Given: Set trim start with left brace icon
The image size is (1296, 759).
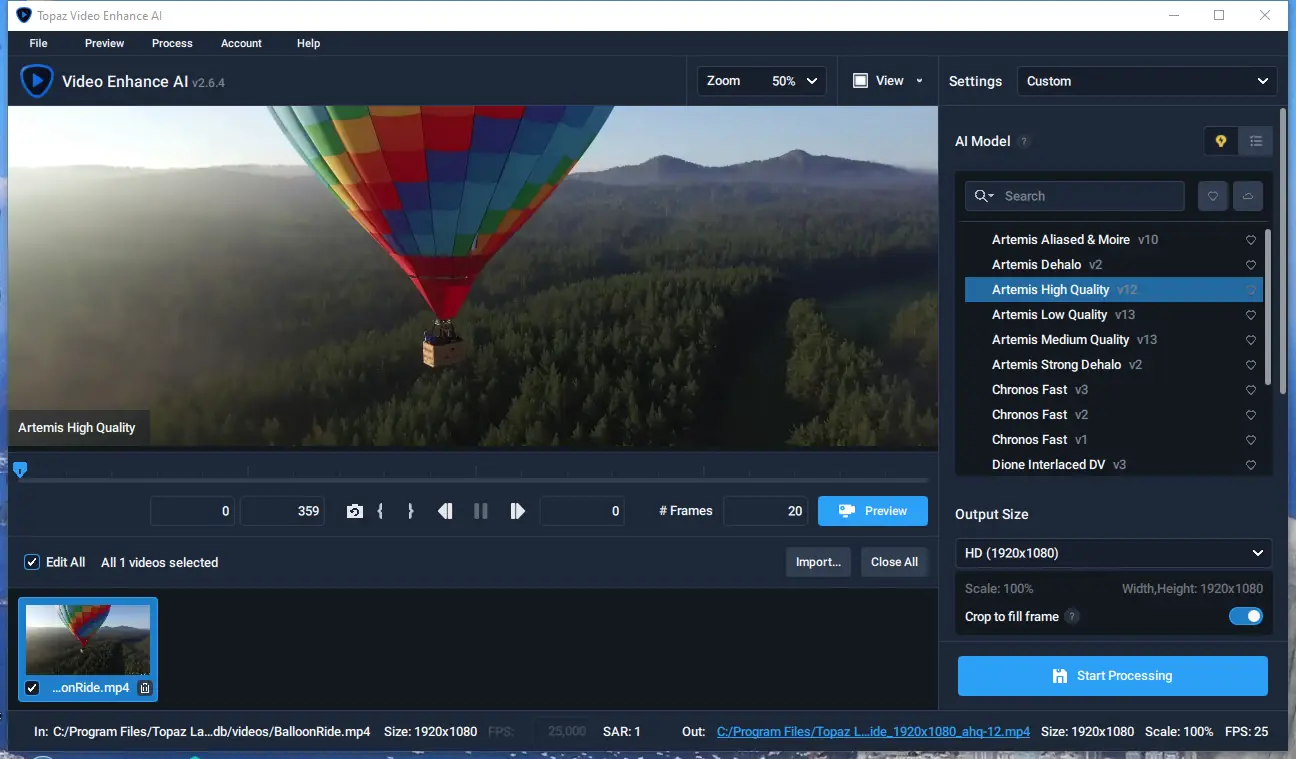Looking at the screenshot, I should 380,511.
